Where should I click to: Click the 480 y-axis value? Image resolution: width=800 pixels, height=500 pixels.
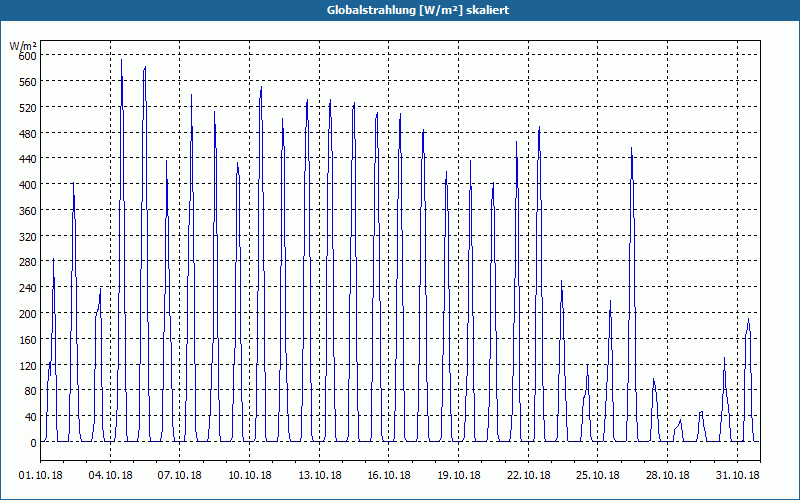pyautogui.click(x=28, y=133)
